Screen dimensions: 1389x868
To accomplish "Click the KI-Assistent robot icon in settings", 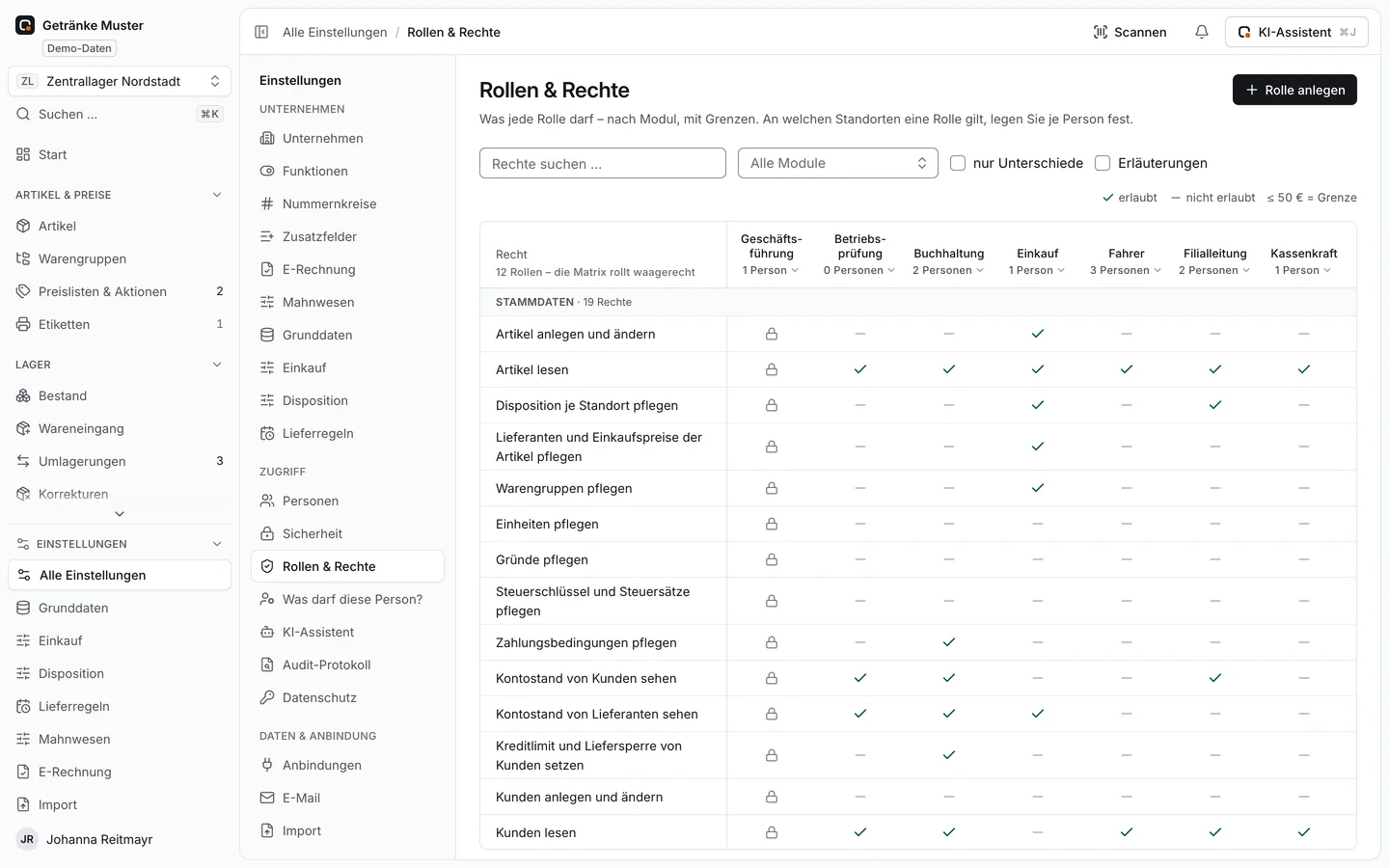I will coord(267,632).
